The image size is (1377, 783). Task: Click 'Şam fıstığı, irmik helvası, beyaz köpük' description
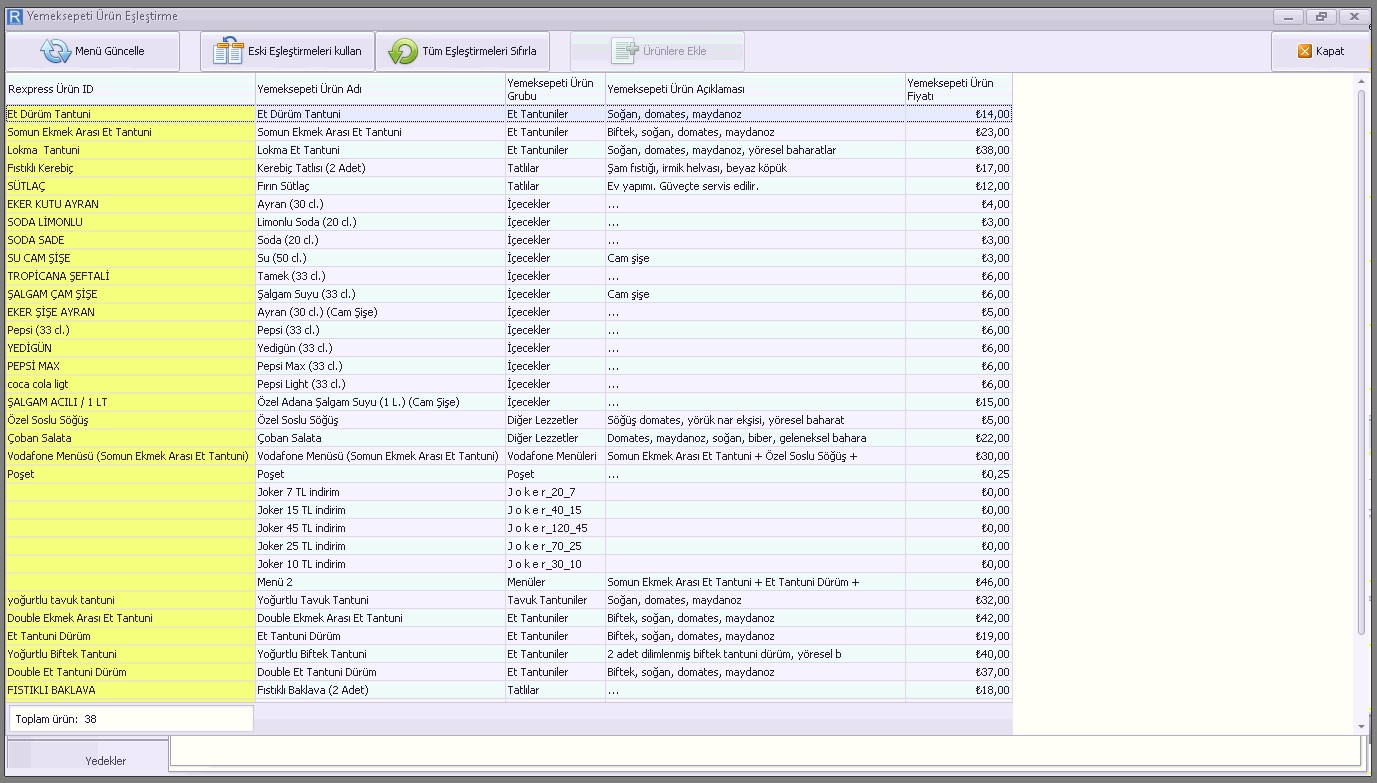coord(697,168)
